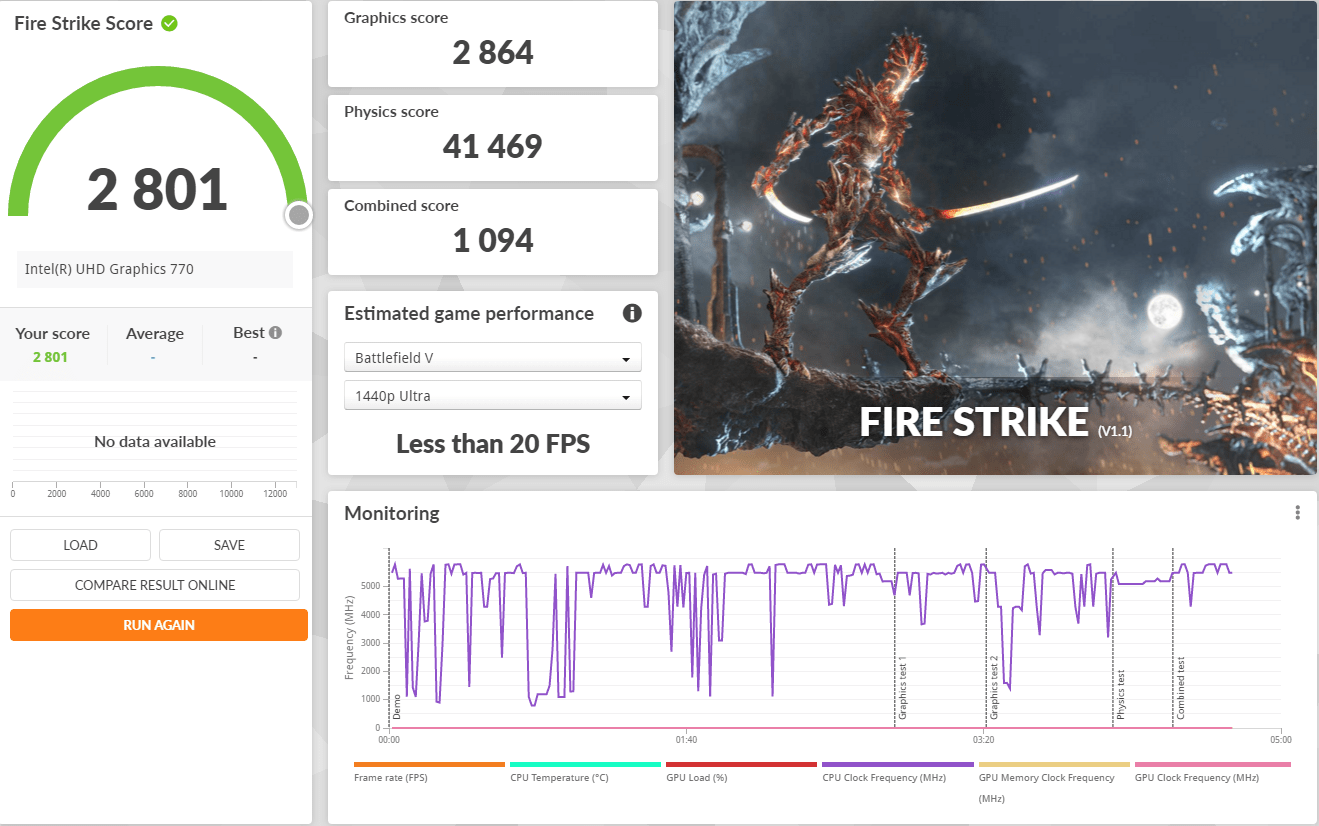
Task: Click COMPARE RESULT ONLINE button
Action: pyautogui.click(x=155, y=585)
